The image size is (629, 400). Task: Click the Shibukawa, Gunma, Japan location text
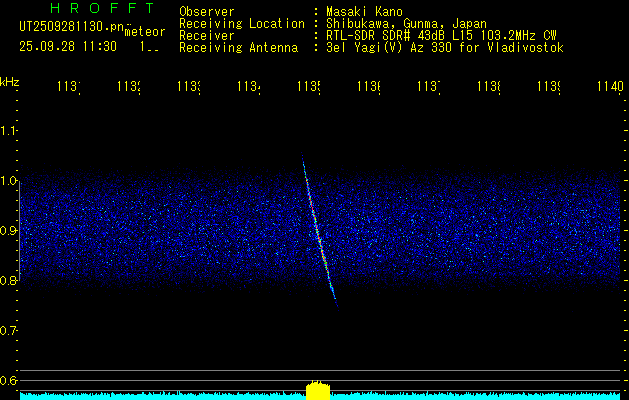[x=405, y=23]
